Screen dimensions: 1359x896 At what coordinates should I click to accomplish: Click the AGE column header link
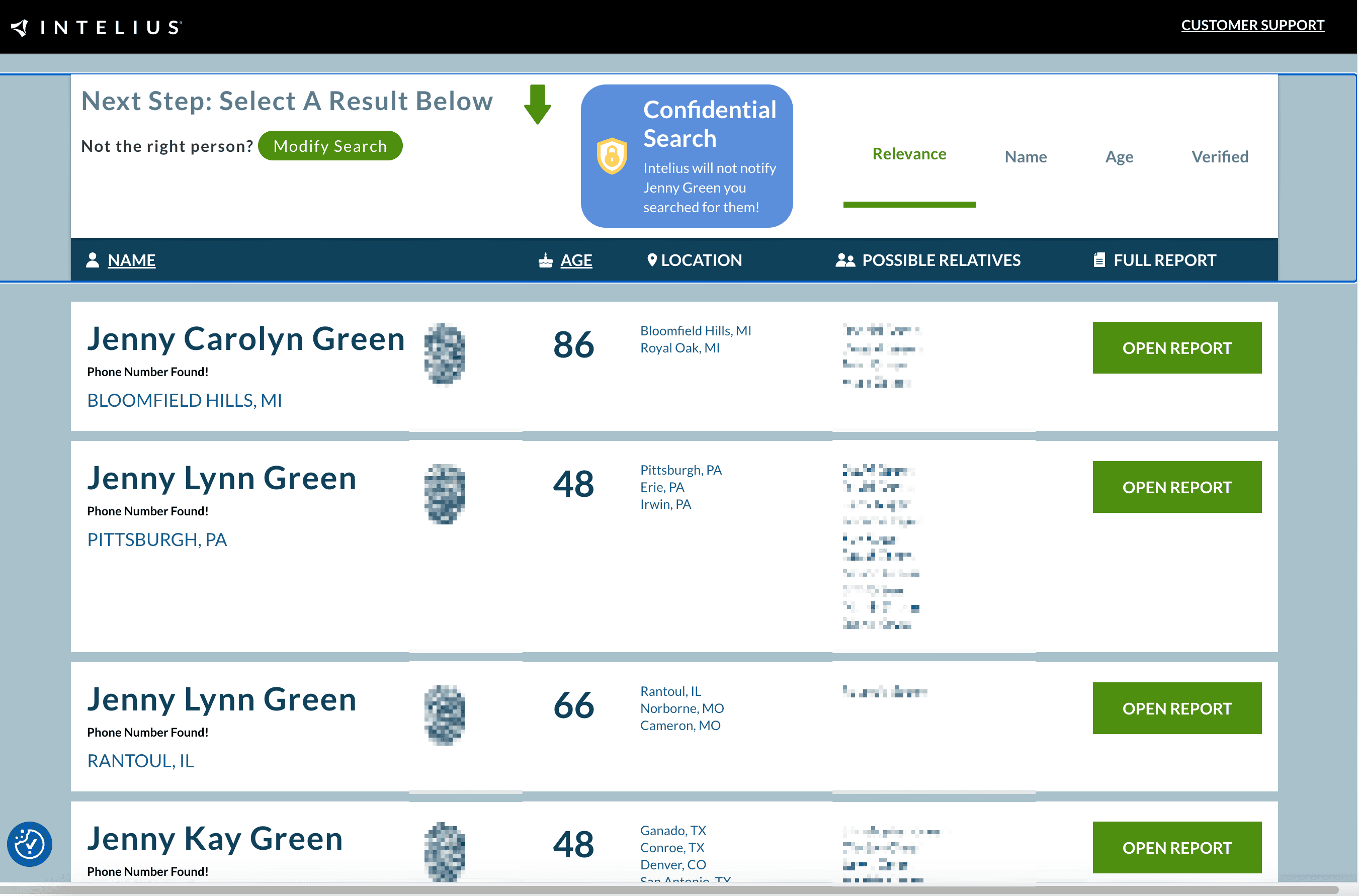[575, 260]
